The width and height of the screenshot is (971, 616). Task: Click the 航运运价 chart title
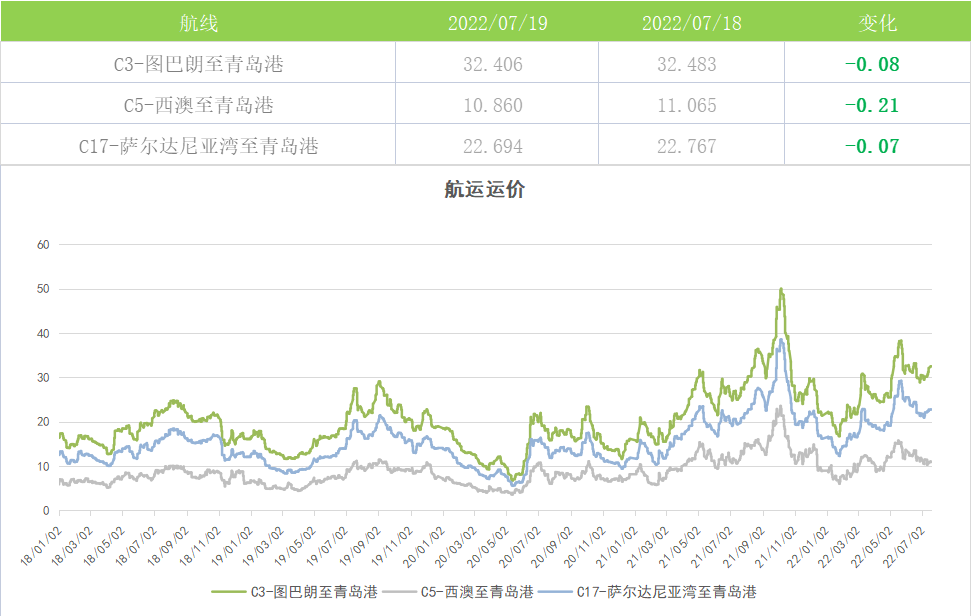click(x=484, y=190)
